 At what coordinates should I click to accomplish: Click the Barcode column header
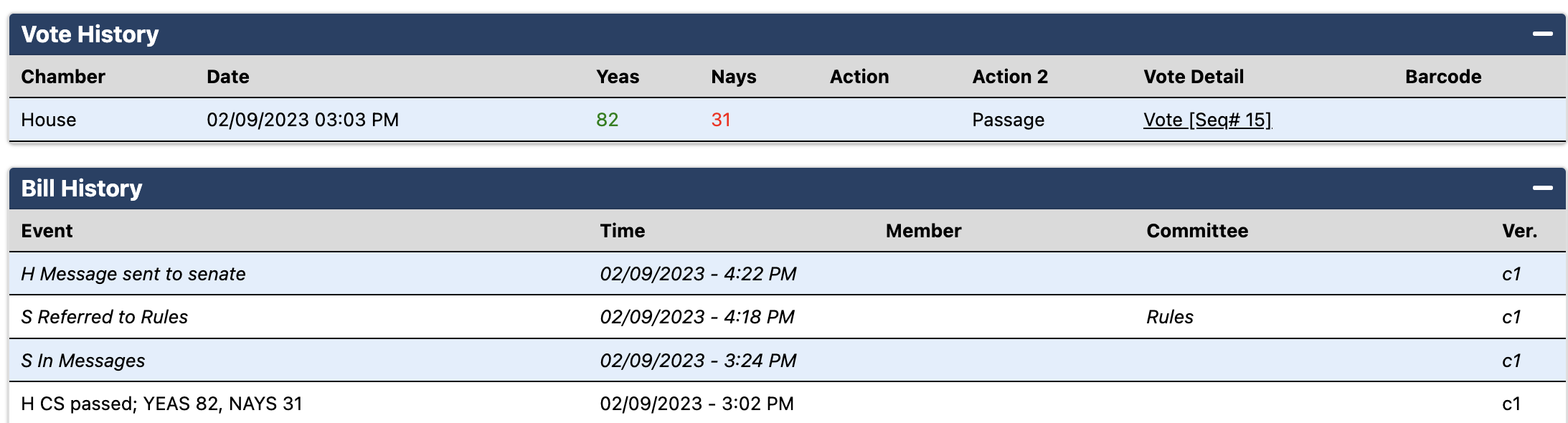tap(1443, 77)
